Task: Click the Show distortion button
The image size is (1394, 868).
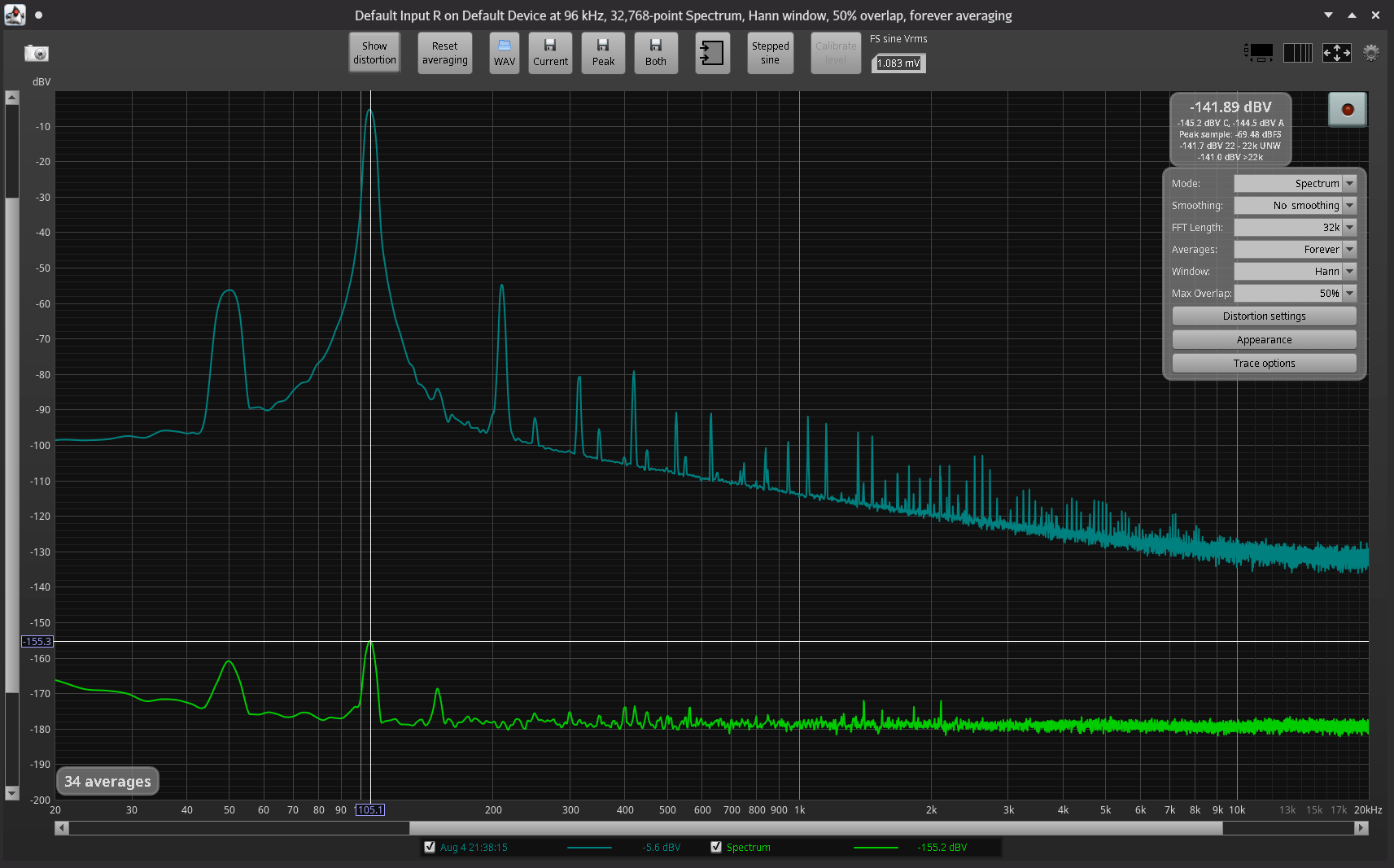Action: (x=374, y=53)
